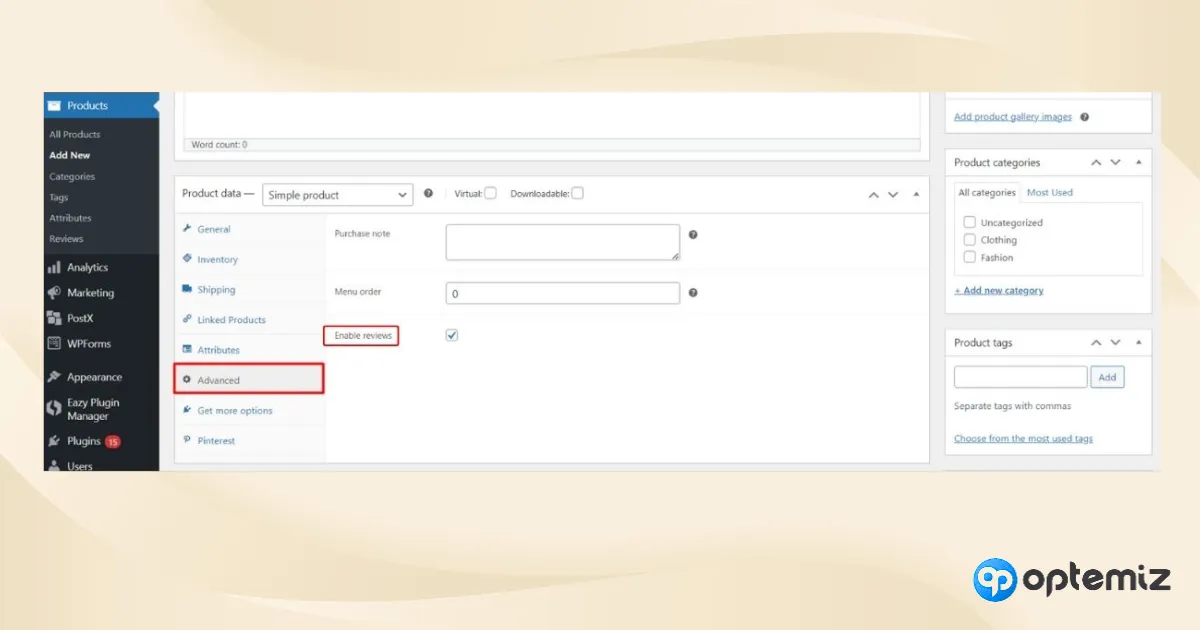The height and width of the screenshot is (630, 1200).
Task: Move the Product data panel down
Action: point(893,194)
